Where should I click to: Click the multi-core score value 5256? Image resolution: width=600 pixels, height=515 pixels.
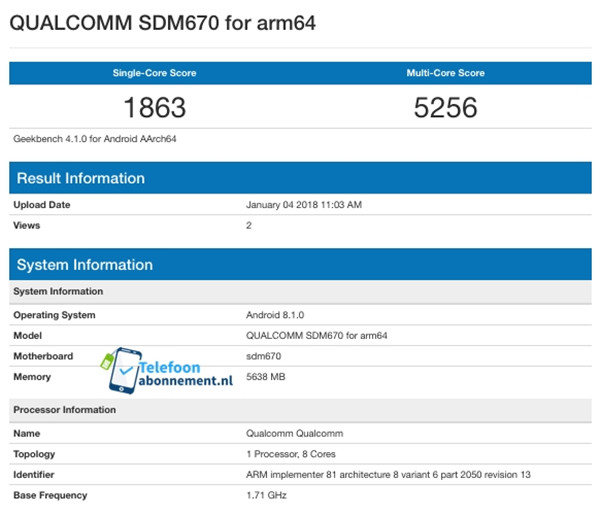[446, 106]
